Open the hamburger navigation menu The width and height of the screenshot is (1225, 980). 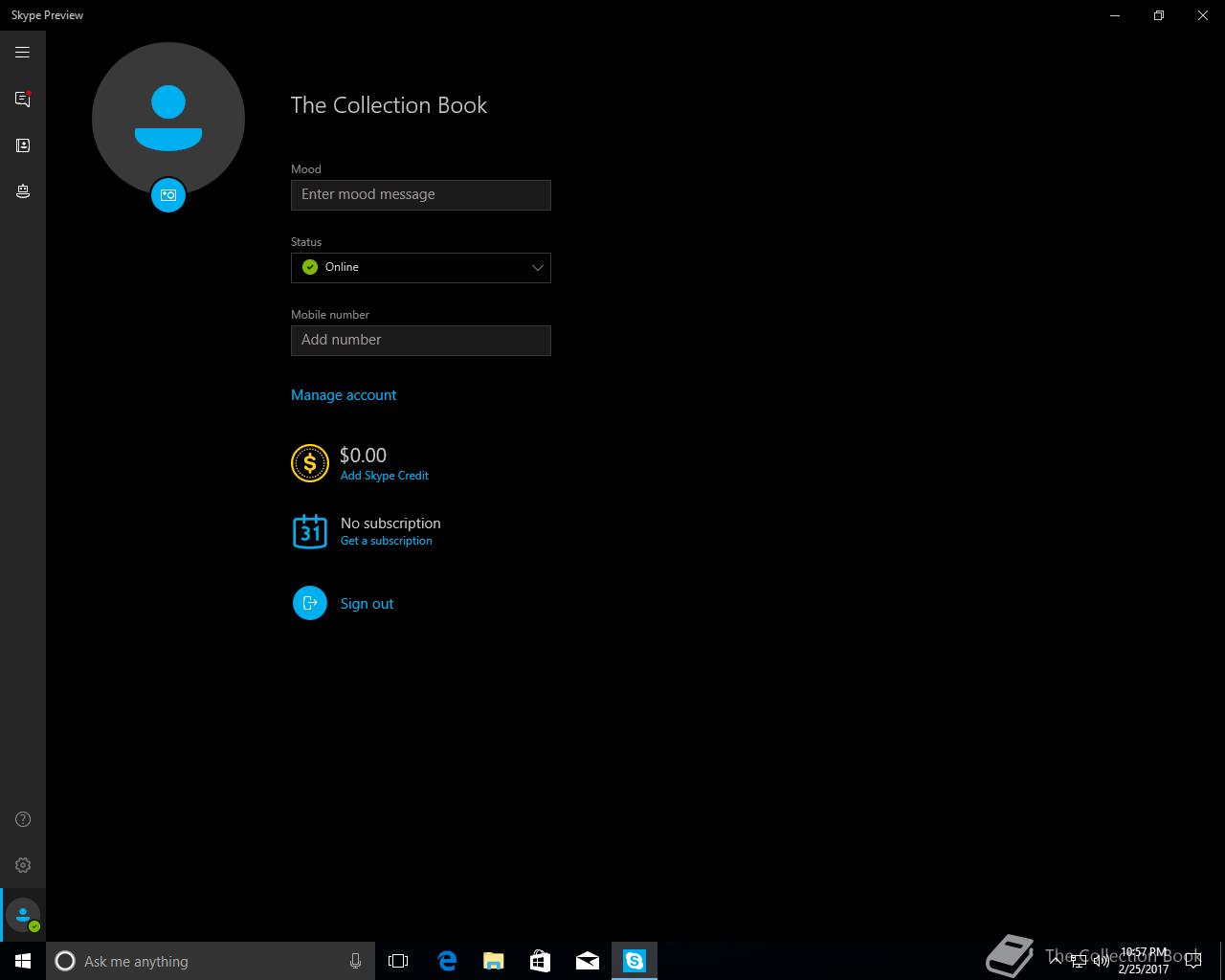point(22,53)
